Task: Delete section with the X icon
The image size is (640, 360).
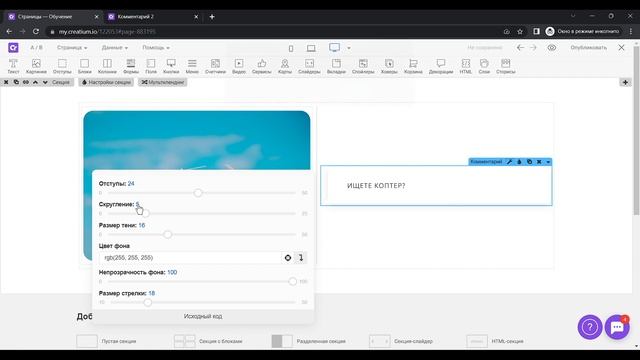Action: point(6,82)
